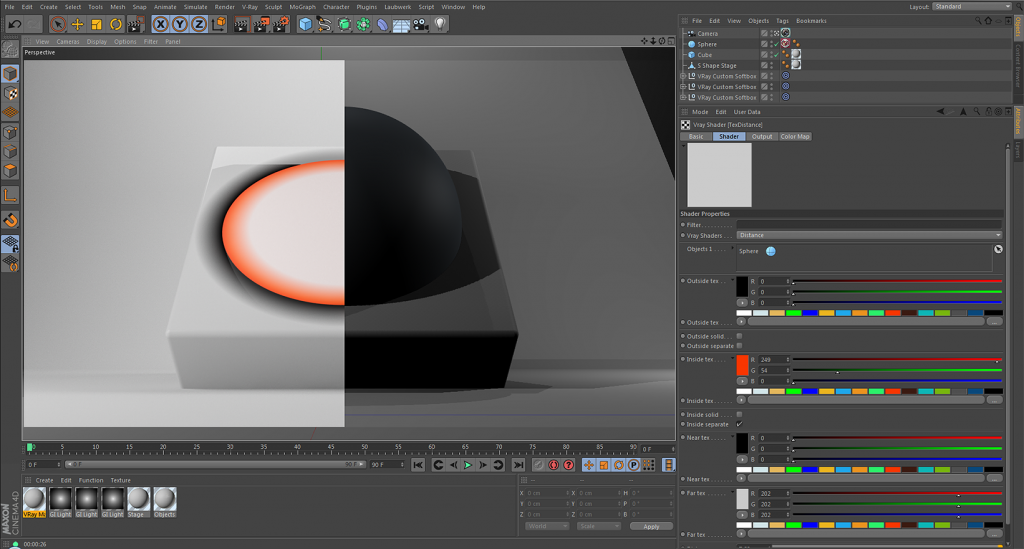
Task: Toggle the Z axis lock
Action: [x=199, y=25]
